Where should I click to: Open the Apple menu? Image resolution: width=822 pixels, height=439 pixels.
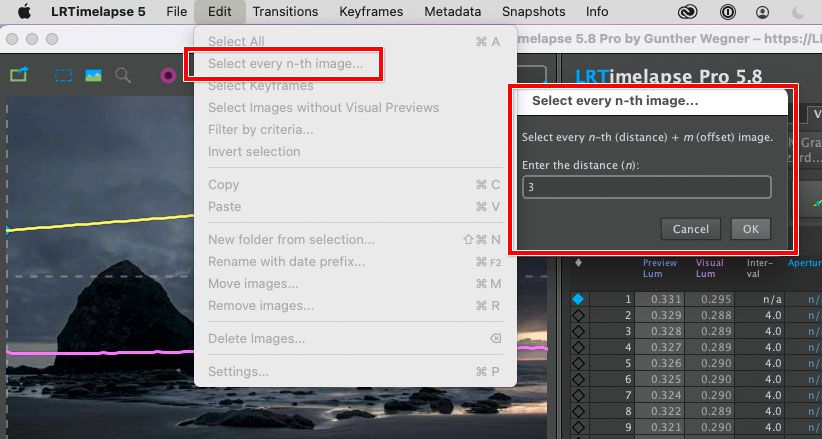24,12
